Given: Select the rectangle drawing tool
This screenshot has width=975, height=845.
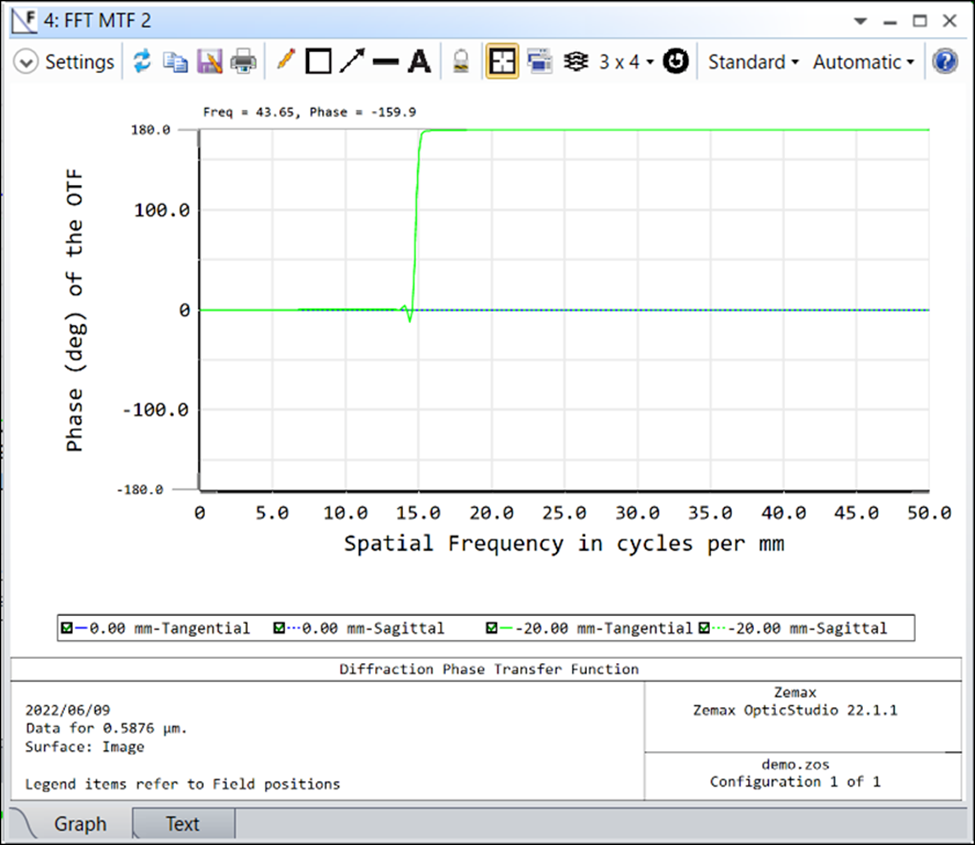Looking at the screenshot, I should pyautogui.click(x=318, y=62).
